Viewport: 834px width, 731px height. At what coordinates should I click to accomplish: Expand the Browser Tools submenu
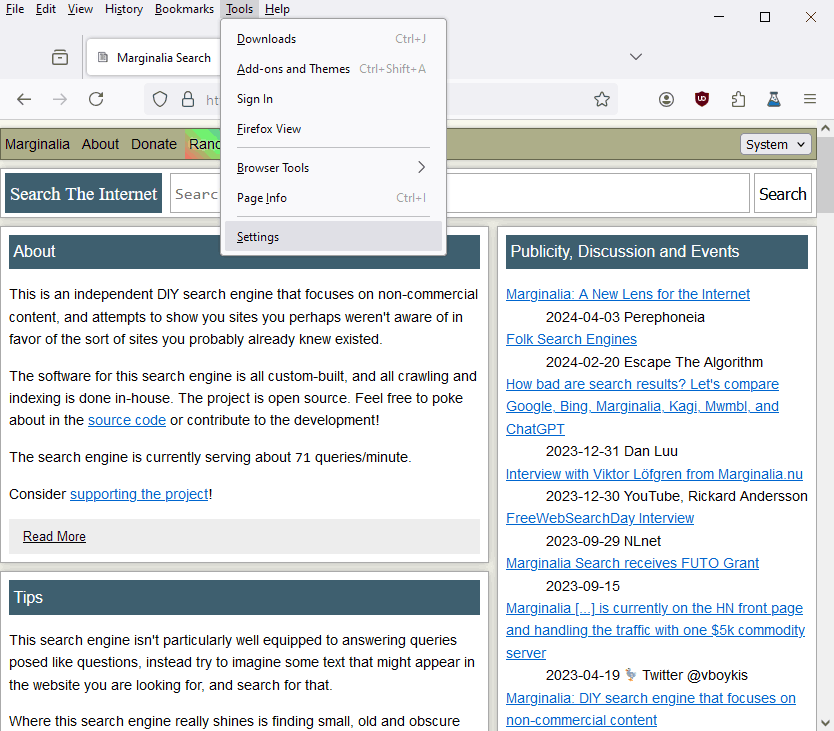click(333, 168)
